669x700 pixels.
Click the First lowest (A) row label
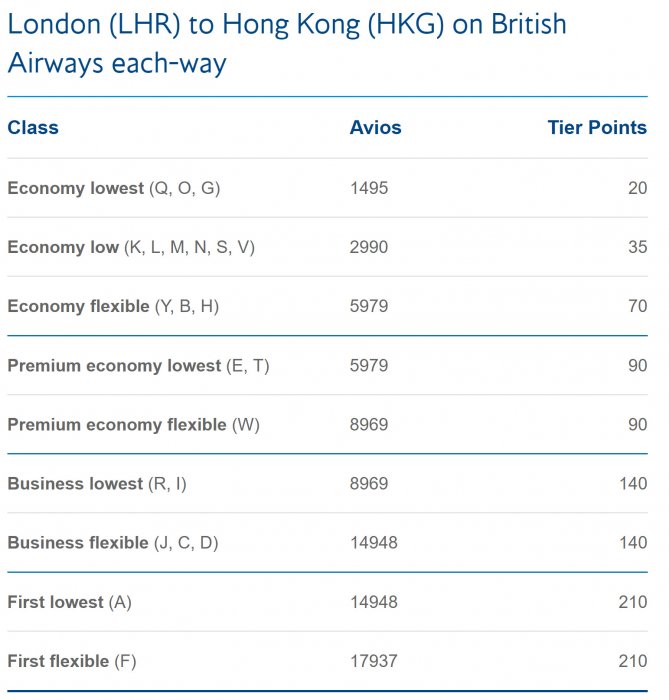tap(69, 602)
